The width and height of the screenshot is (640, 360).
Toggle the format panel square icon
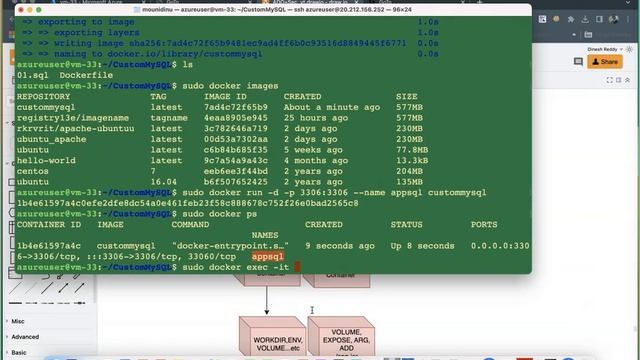coord(618,80)
